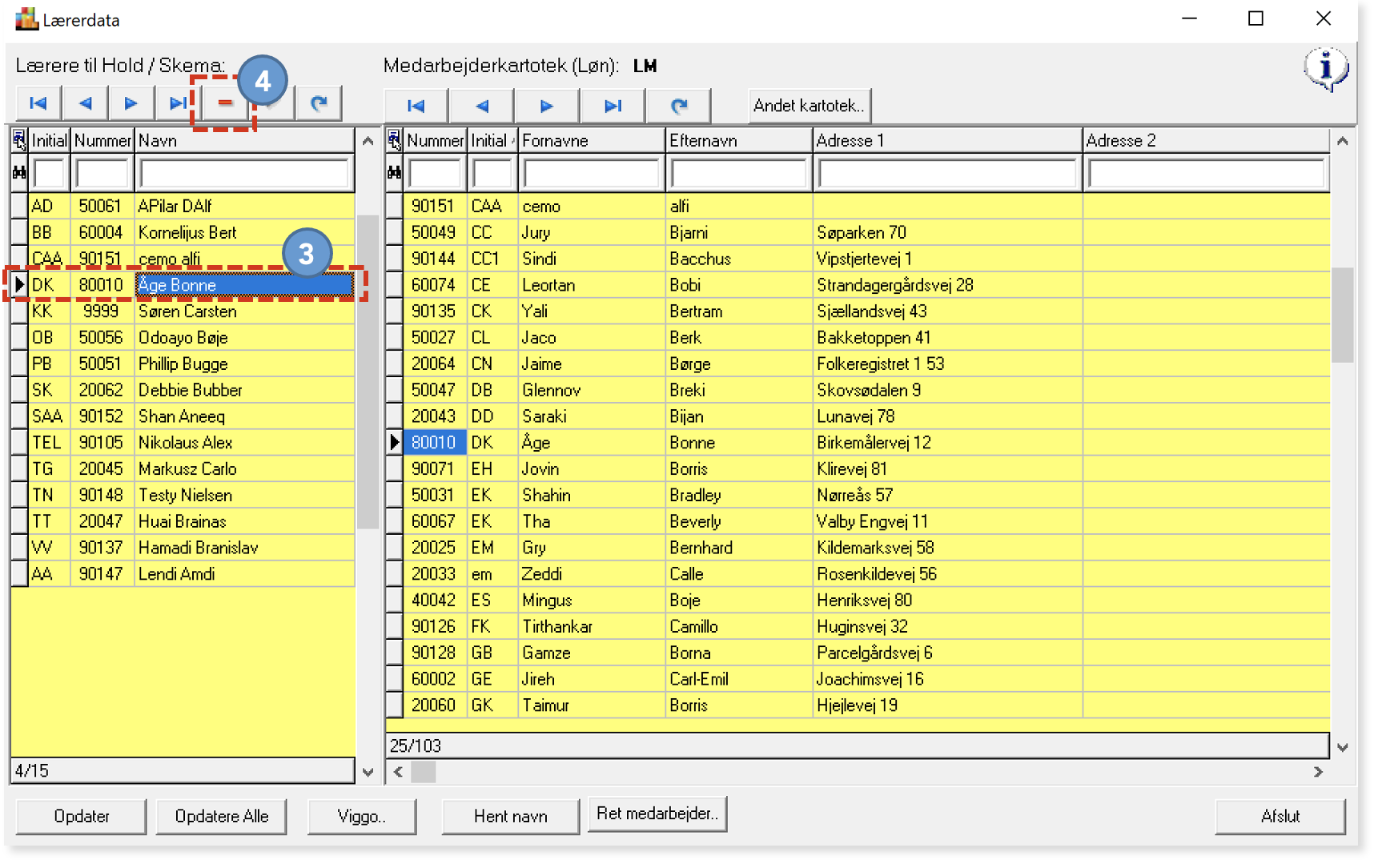The width and height of the screenshot is (1382, 868).
Task: Sort Medarbejderkartotek by Efternavn column header
Action: click(739, 141)
